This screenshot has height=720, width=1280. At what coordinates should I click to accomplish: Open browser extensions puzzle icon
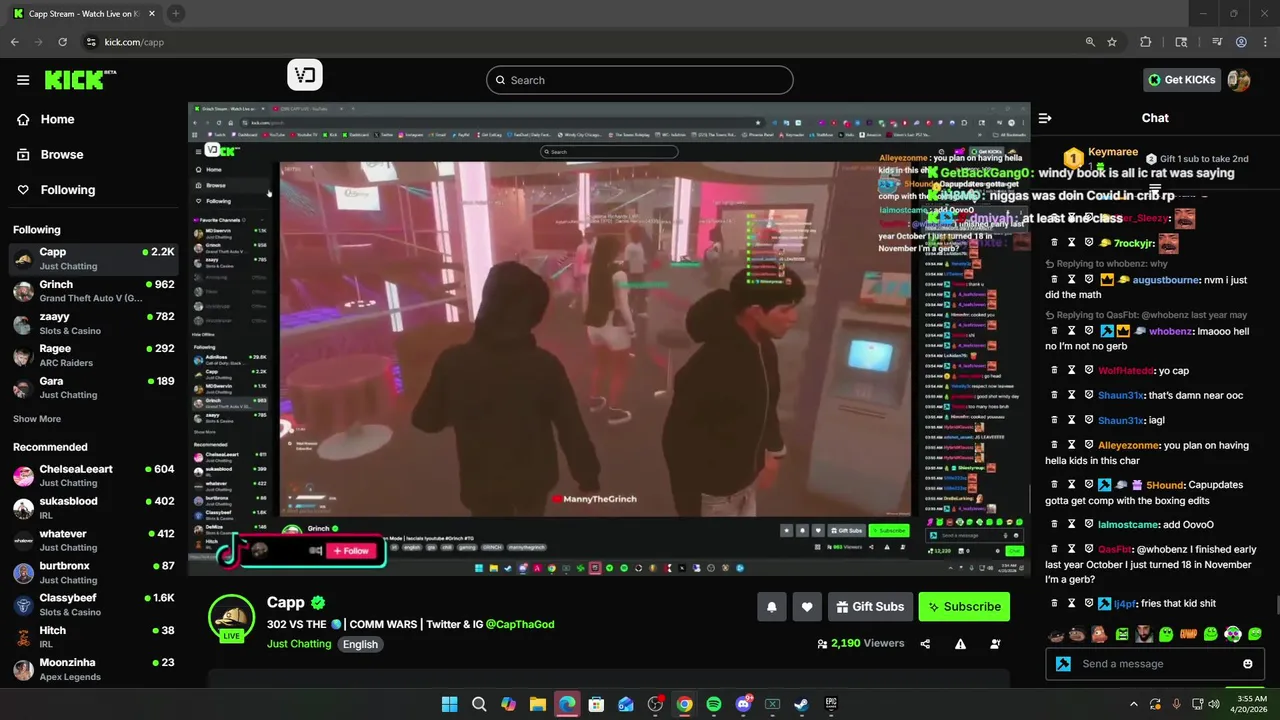point(1146,42)
